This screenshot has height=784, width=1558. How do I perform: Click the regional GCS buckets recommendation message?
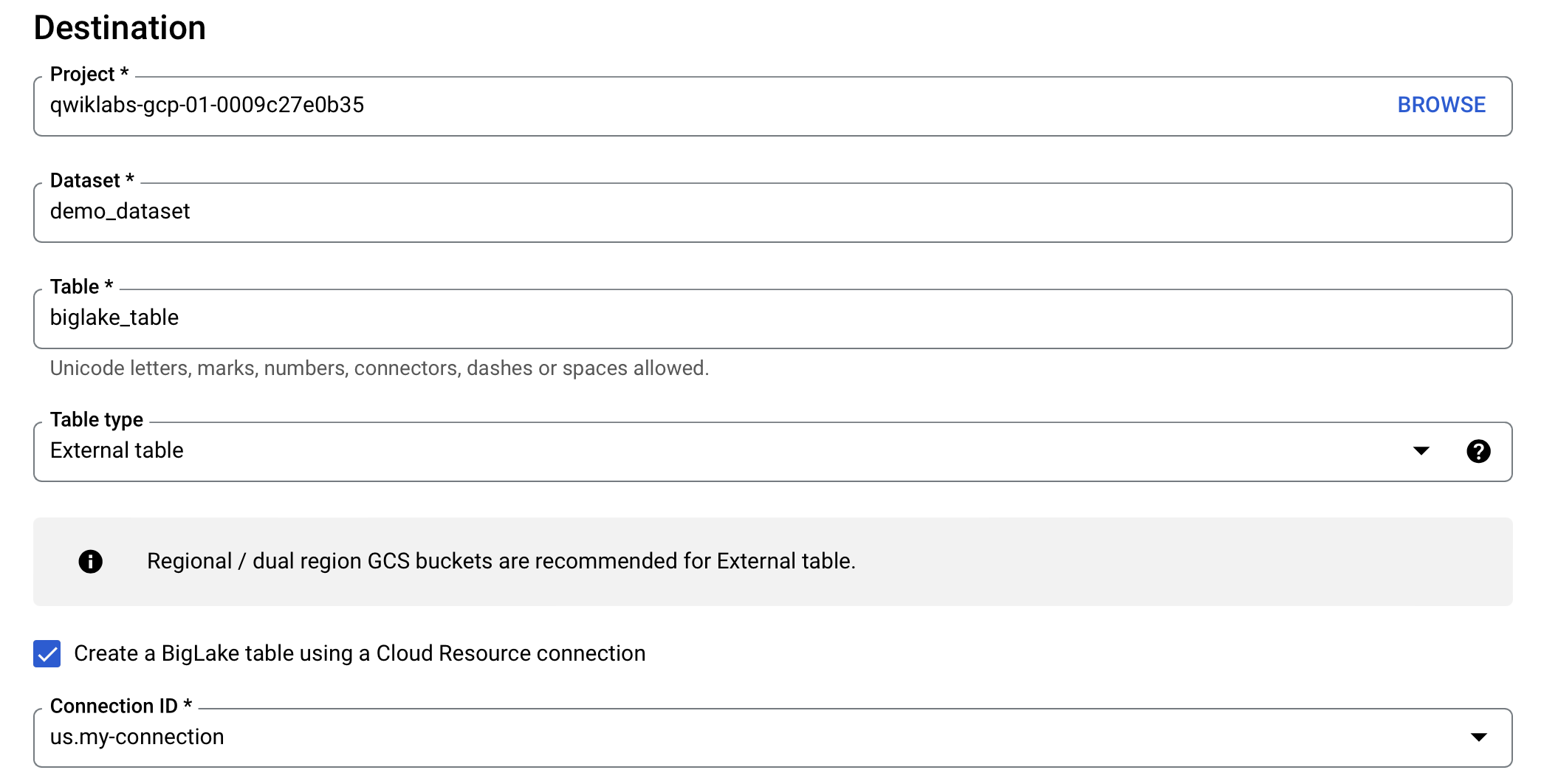click(x=501, y=562)
